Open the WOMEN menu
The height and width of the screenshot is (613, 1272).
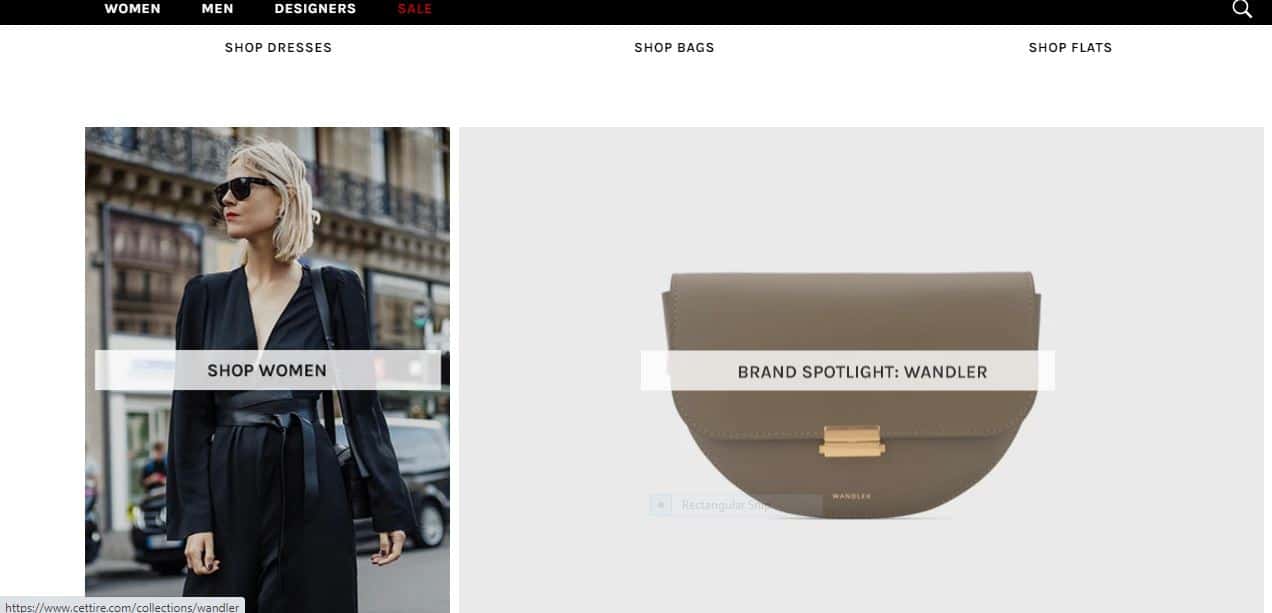tap(132, 9)
